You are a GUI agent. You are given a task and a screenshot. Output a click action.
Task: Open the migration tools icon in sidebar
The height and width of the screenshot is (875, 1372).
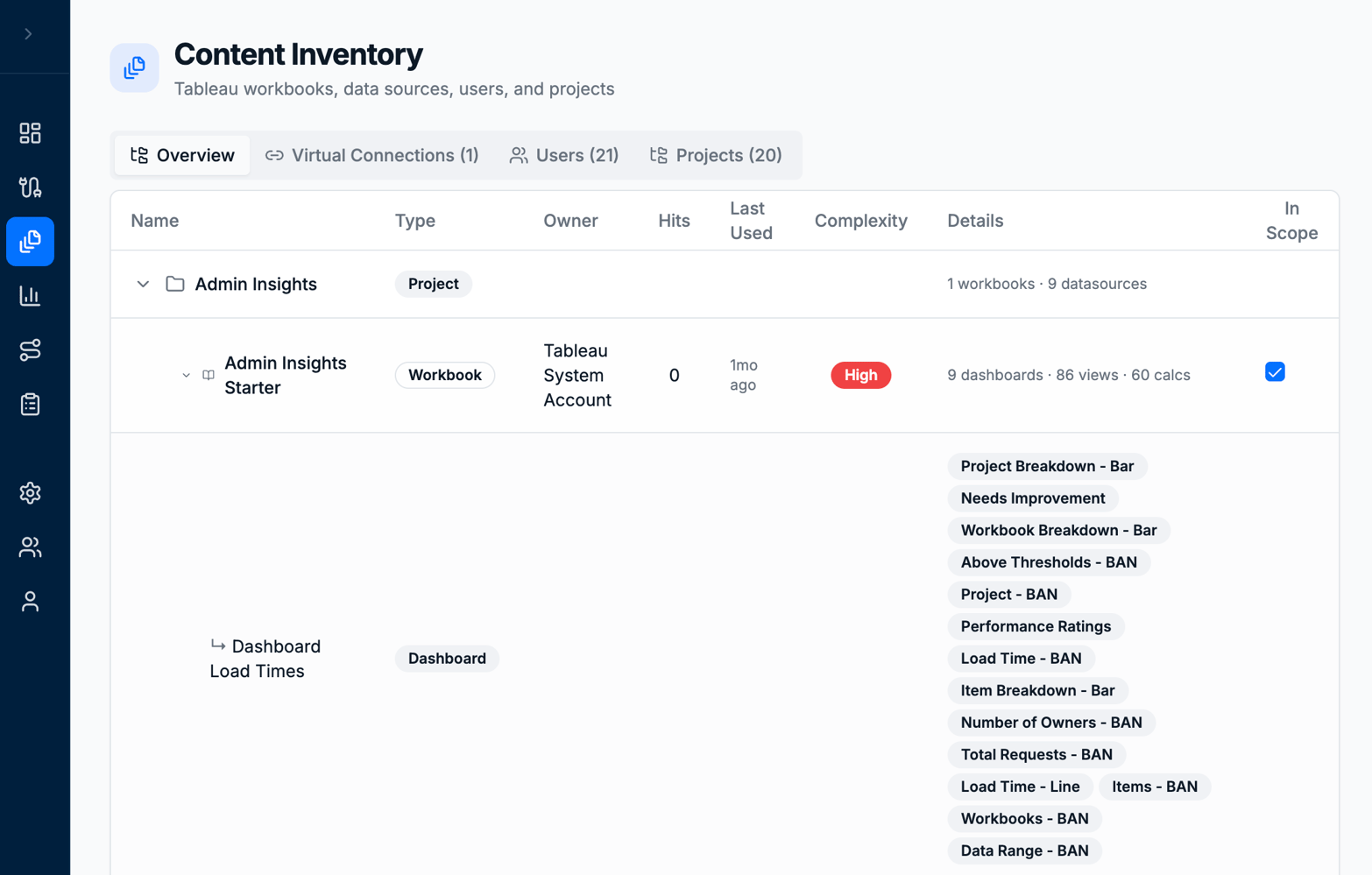click(30, 187)
